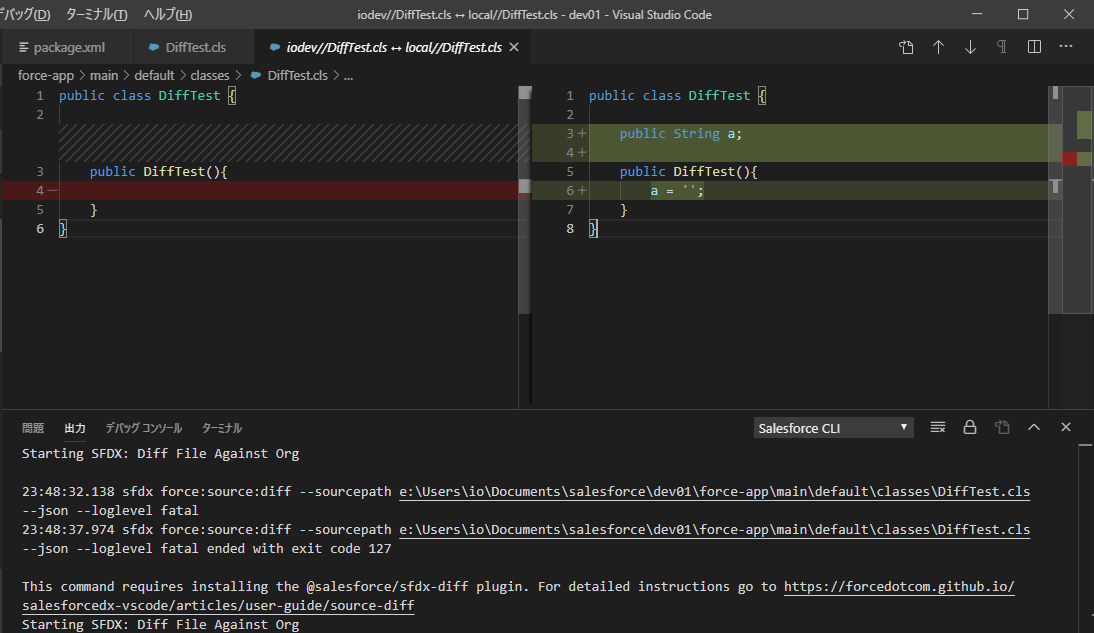Click deleted line 4 in left pane
1094x633 pixels.
[x=265, y=191]
